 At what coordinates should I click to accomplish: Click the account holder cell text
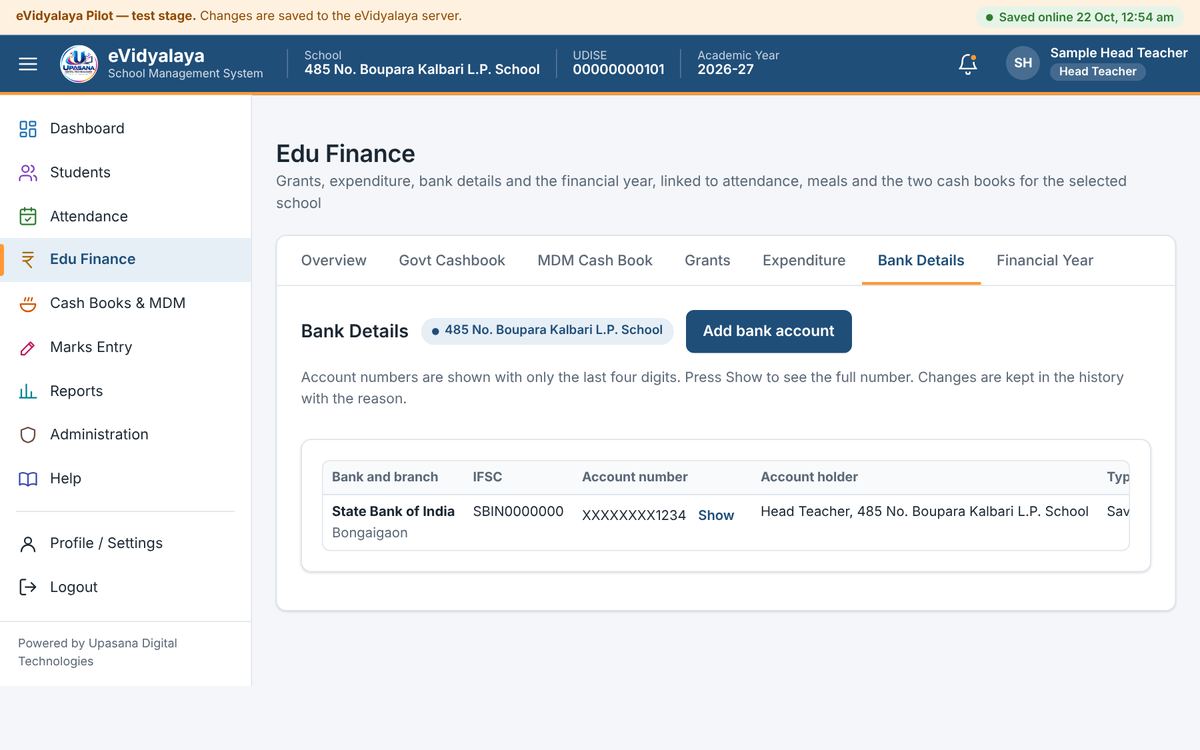pos(925,511)
